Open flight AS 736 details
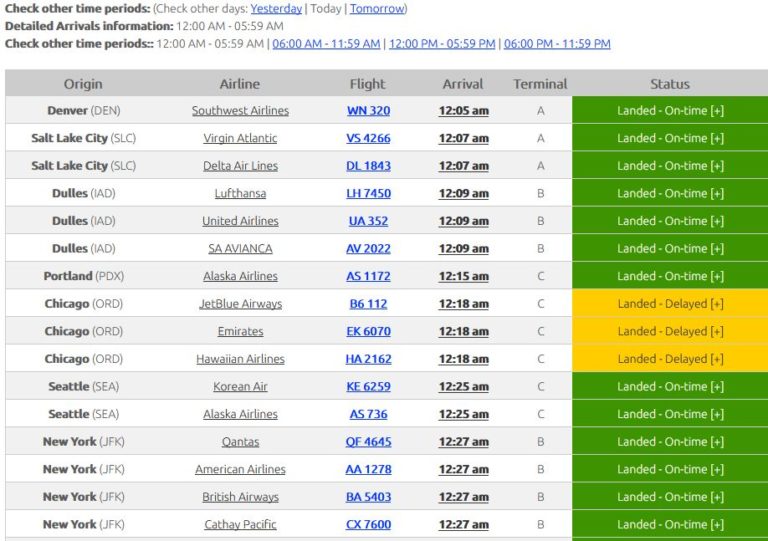Screen dimensions: 768x541 point(368,414)
